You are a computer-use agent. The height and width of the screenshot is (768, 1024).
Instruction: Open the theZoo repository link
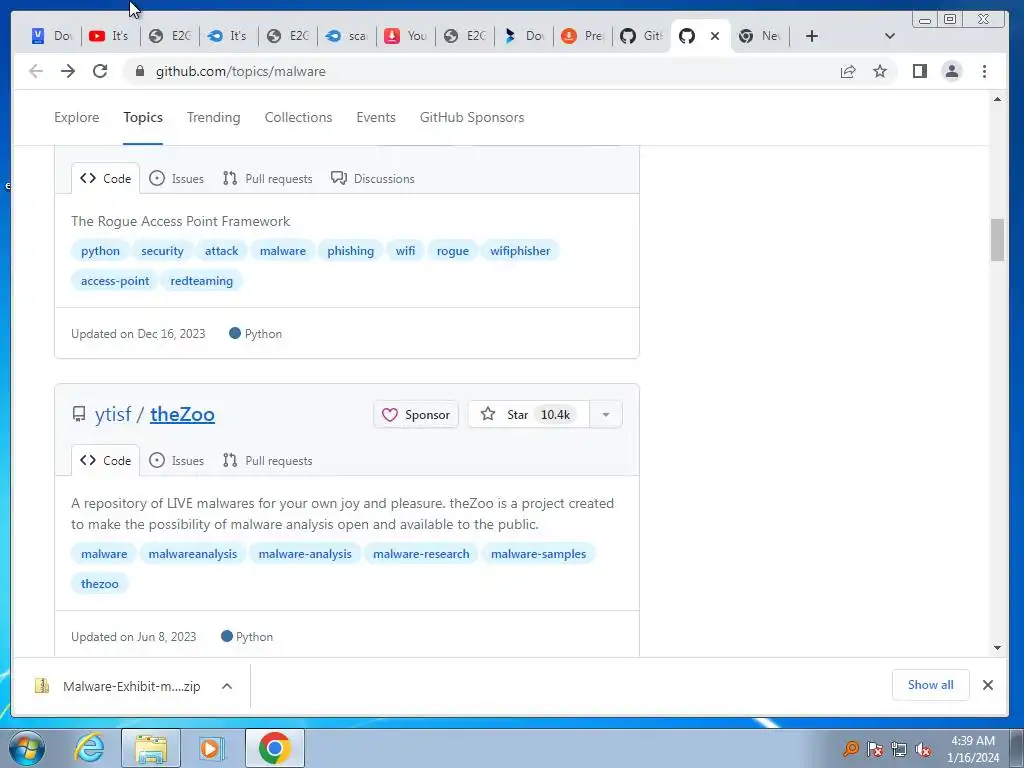[182, 414]
